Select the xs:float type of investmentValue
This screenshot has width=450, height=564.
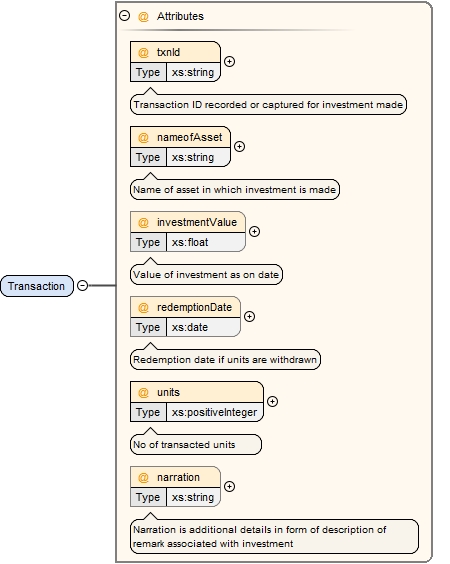coord(206,242)
